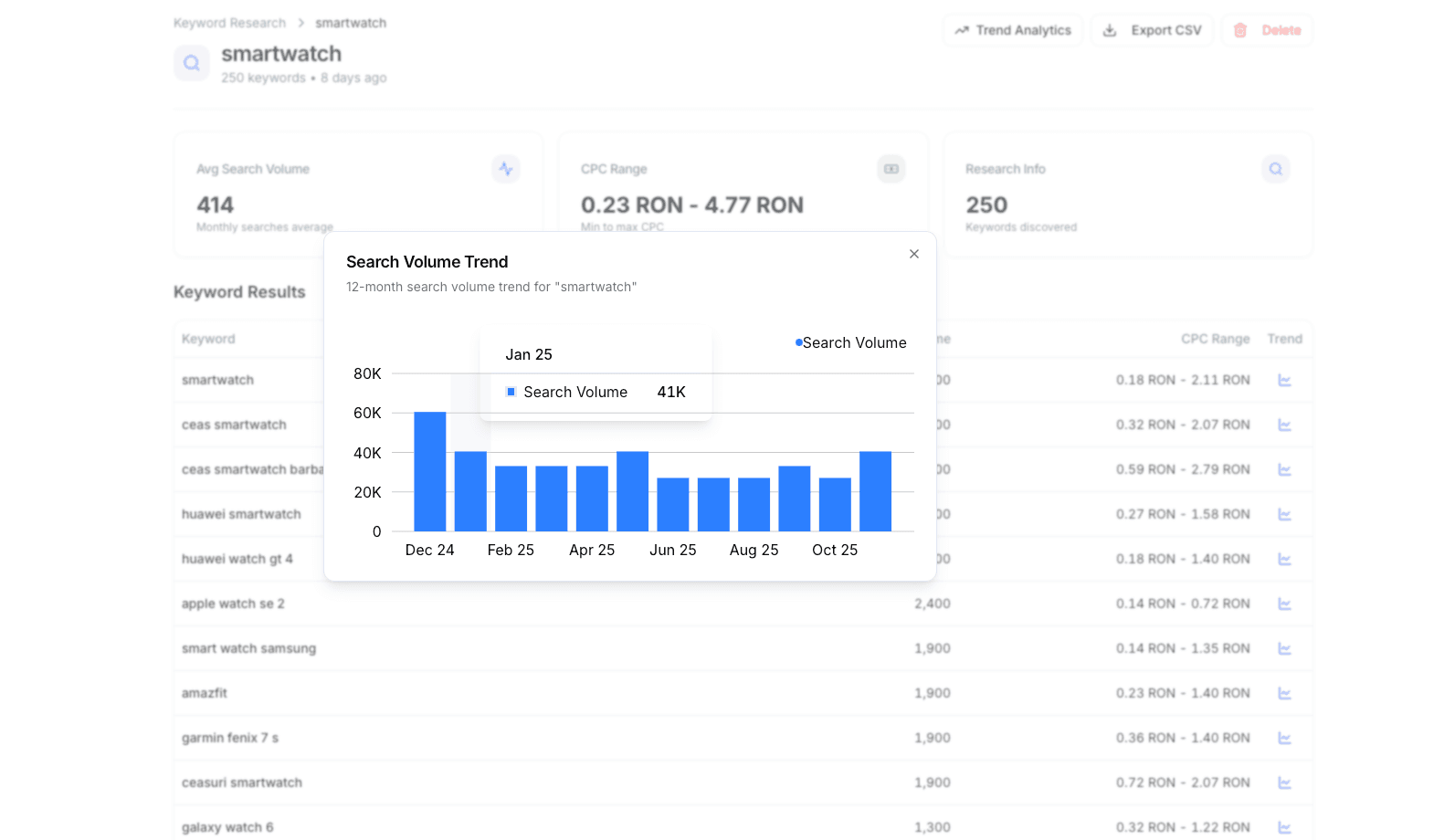Sort by CPC Range column header

(x=1215, y=339)
